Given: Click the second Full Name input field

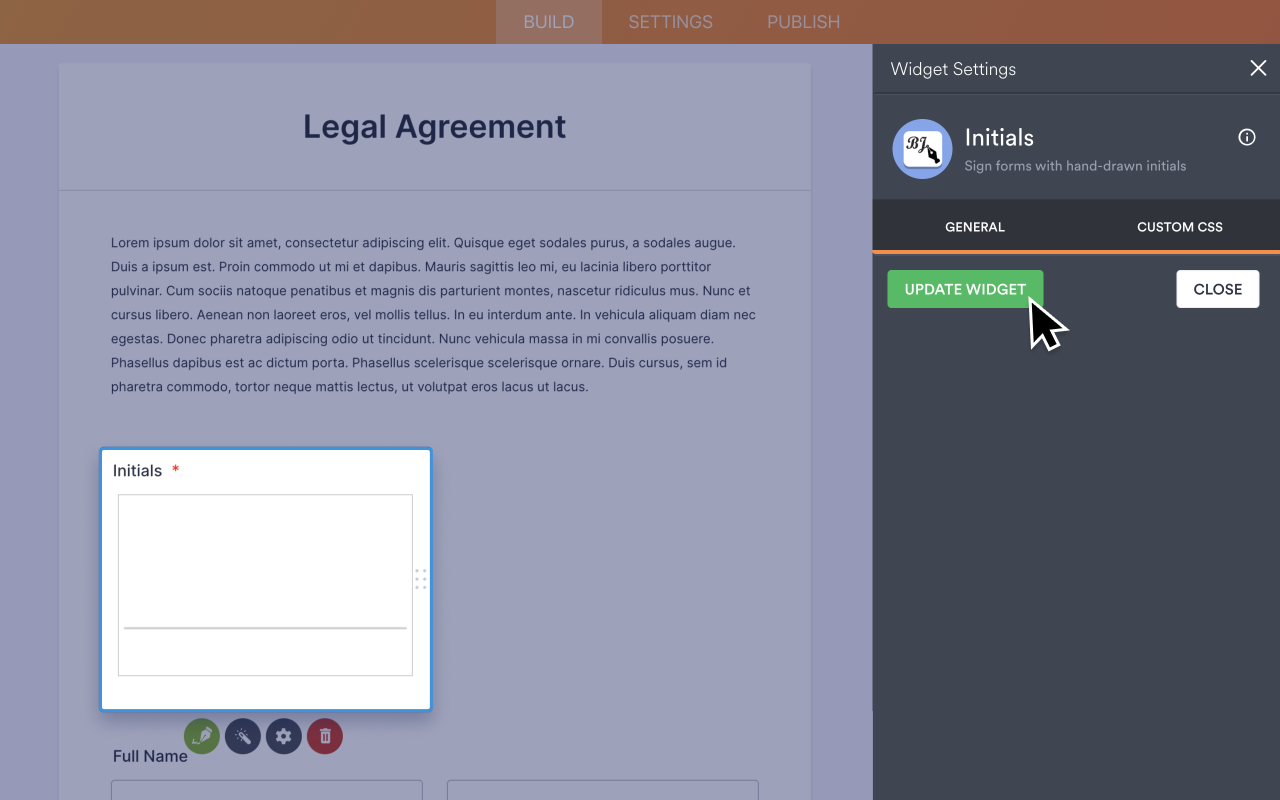Looking at the screenshot, I should (x=602, y=790).
